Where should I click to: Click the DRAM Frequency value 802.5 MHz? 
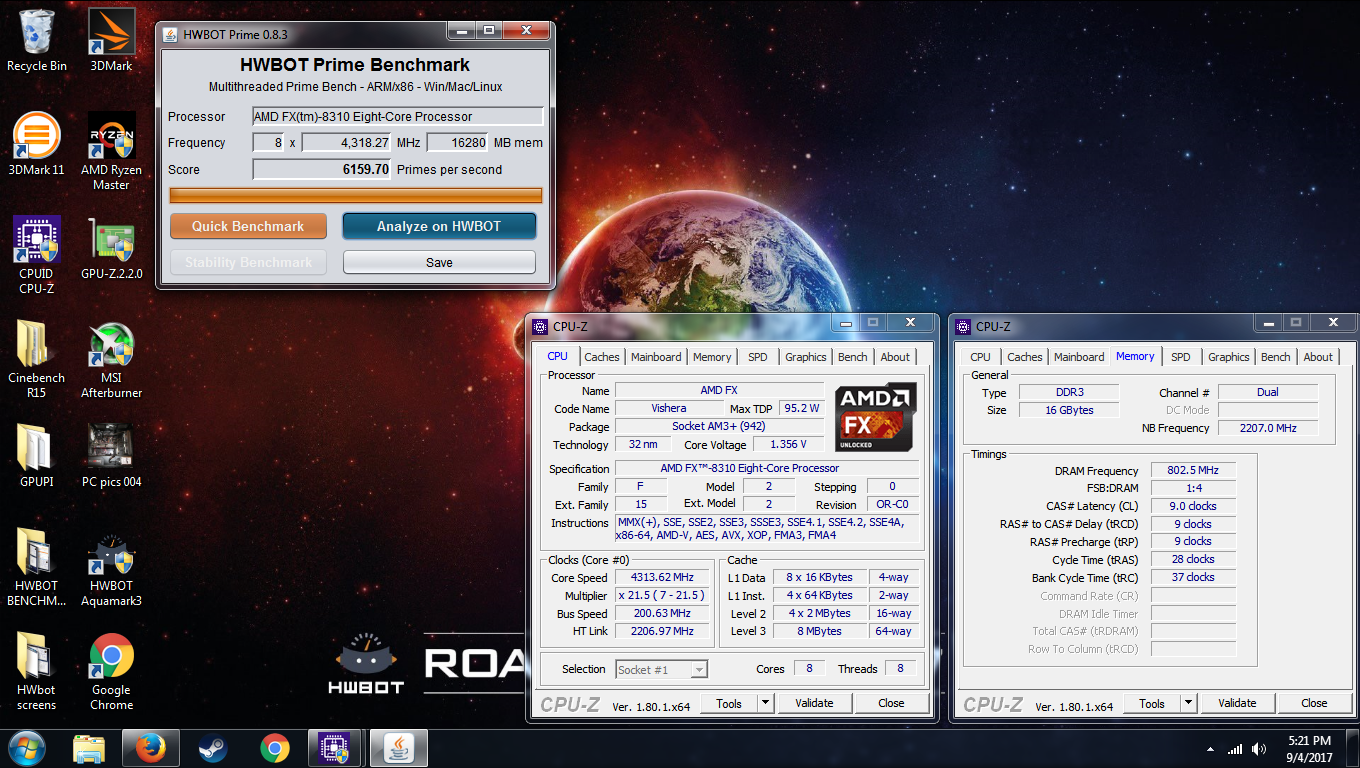click(x=1193, y=471)
